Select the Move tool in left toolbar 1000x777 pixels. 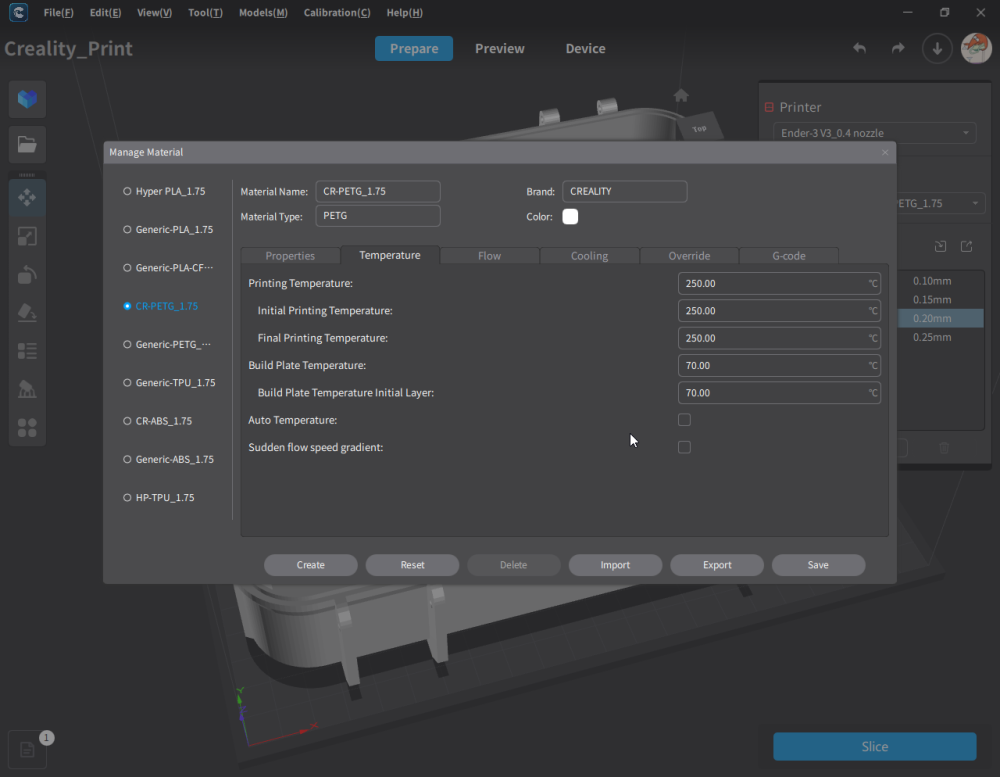27,198
